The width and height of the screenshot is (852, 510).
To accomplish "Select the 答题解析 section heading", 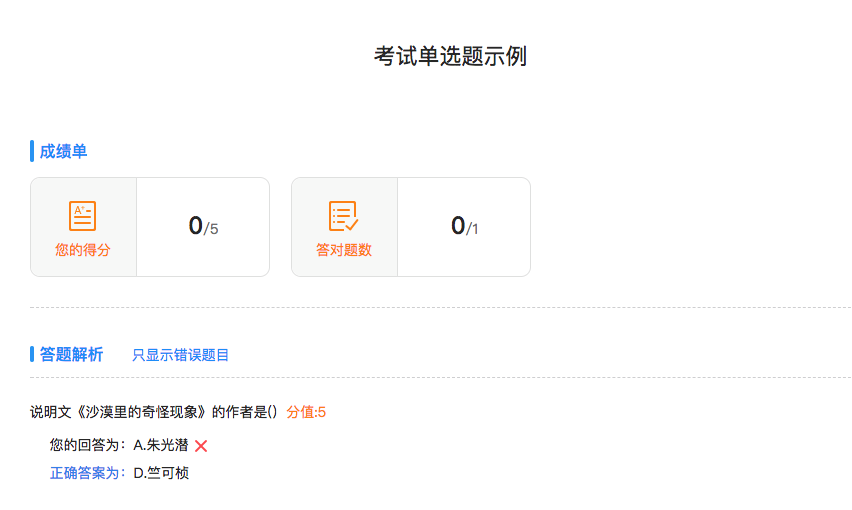I will pyautogui.click(x=71, y=354).
